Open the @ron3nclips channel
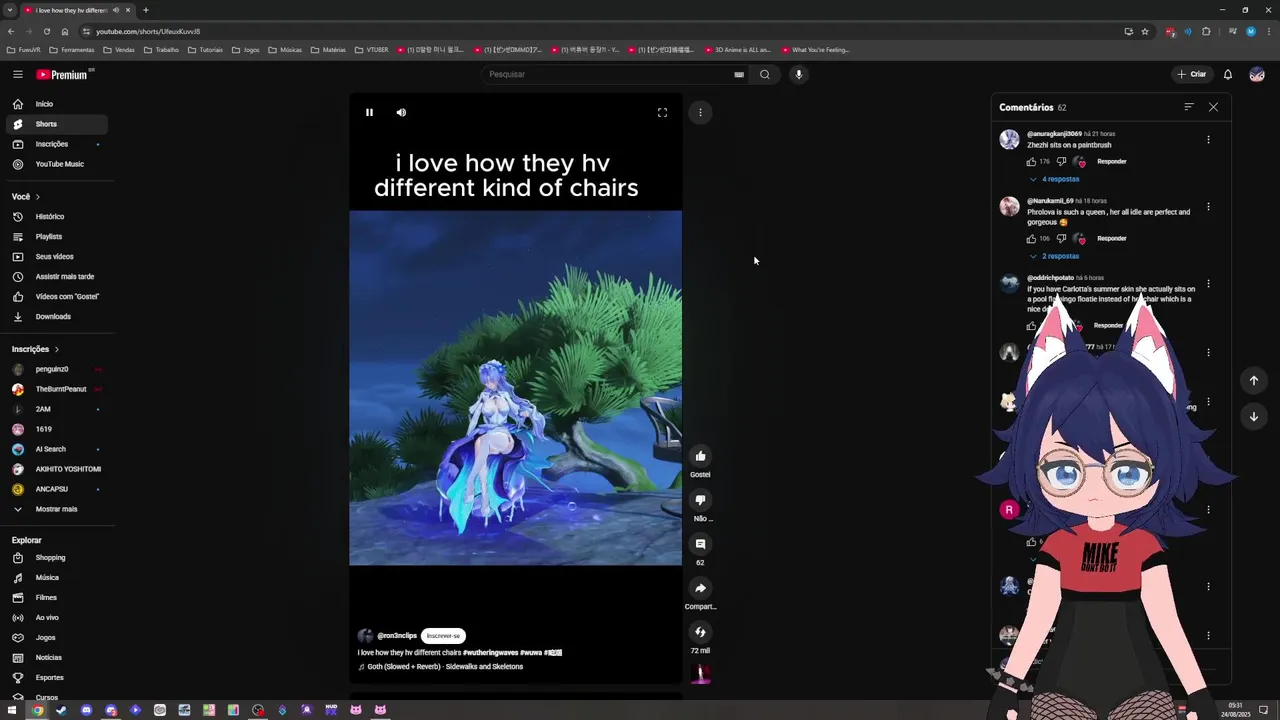 [x=397, y=636]
